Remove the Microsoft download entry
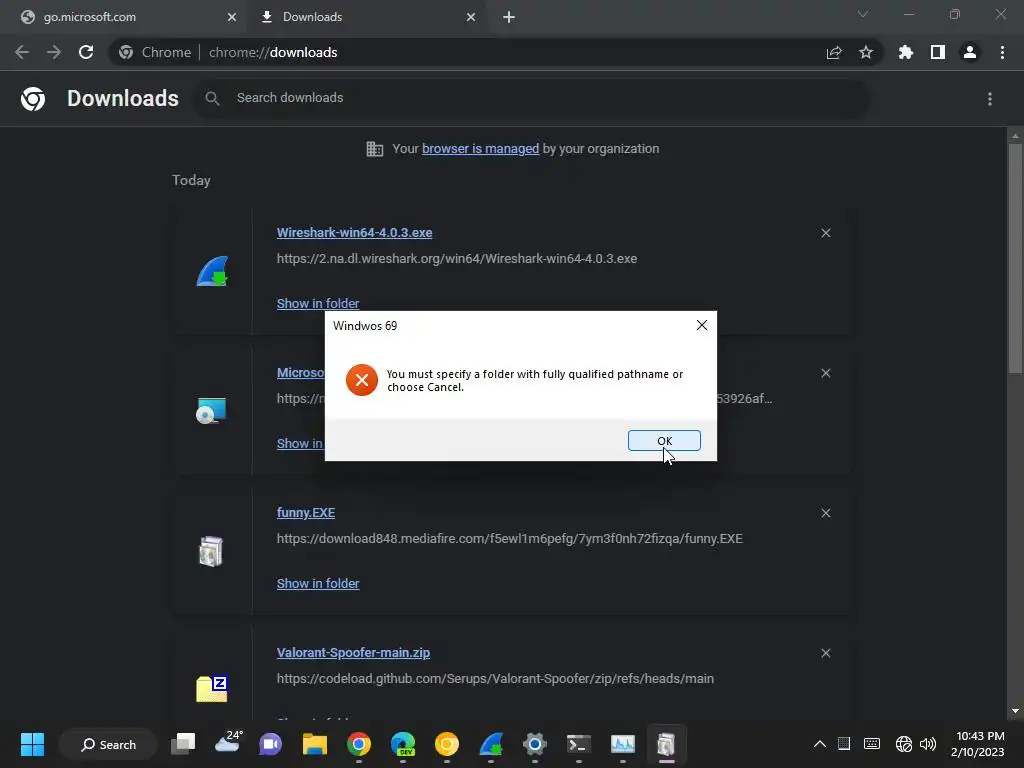The image size is (1024, 768). pos(825,373)
